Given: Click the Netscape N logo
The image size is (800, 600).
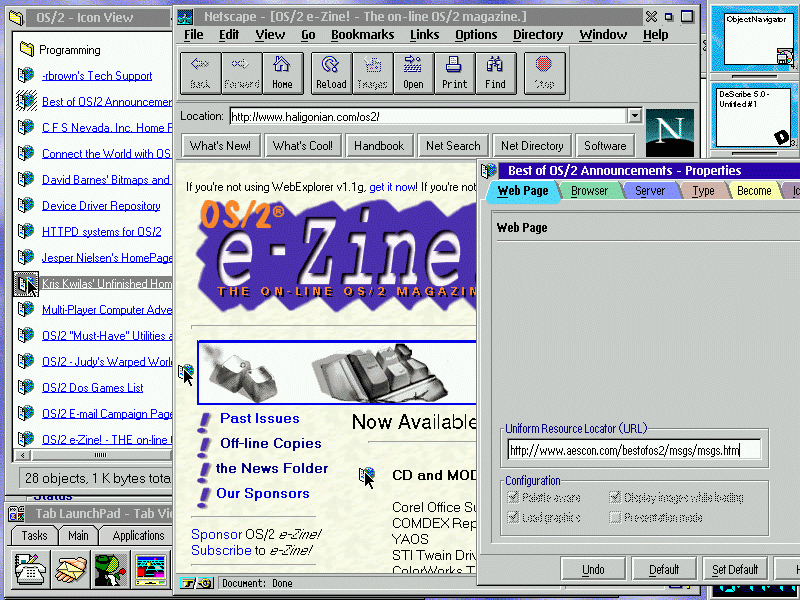Looking at the screenshot, I should [x=669, y=132].
